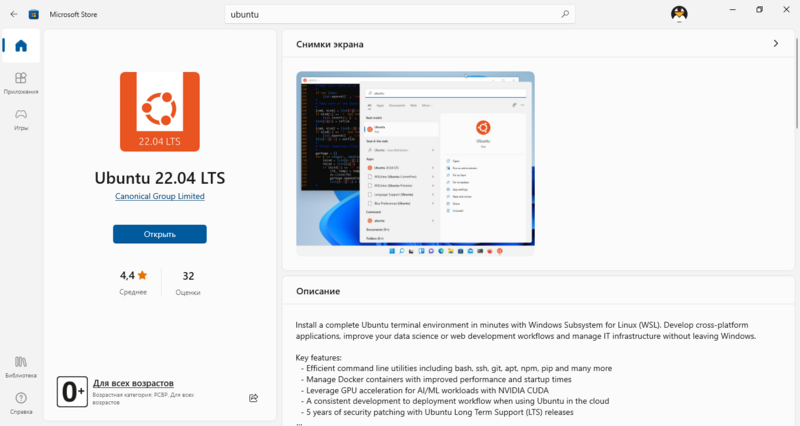Click the Microsoft Store logo icon

pyautogui.click(x=34, y=14)
